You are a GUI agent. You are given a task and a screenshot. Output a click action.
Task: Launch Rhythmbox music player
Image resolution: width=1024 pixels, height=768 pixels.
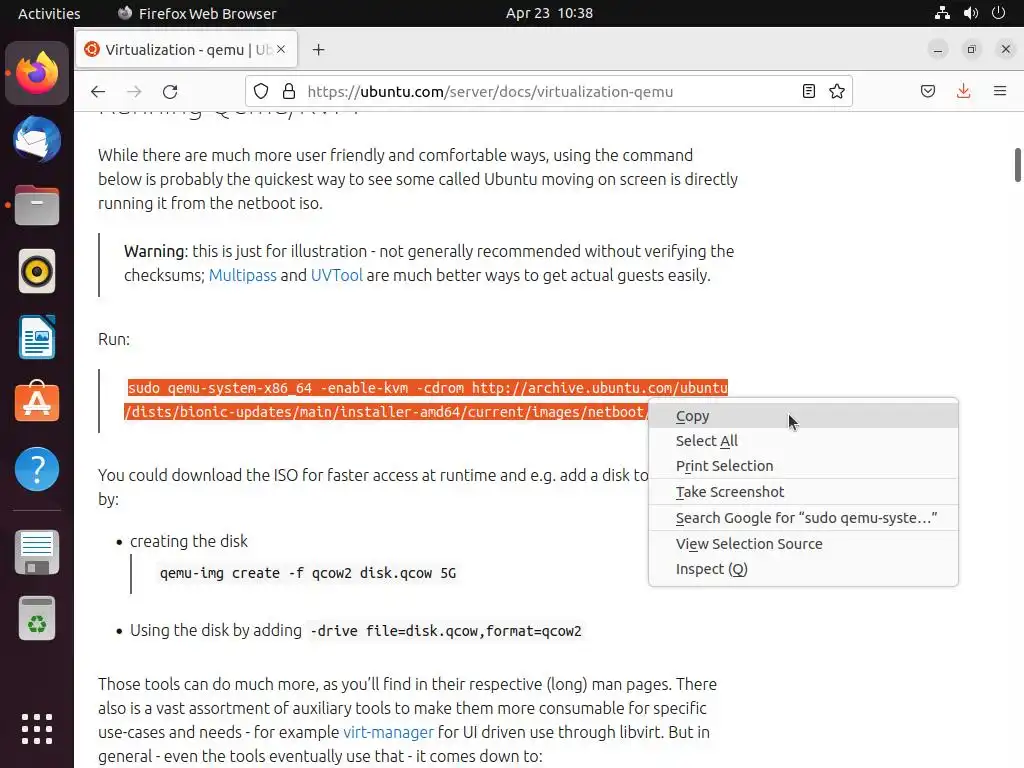point(37,271)
